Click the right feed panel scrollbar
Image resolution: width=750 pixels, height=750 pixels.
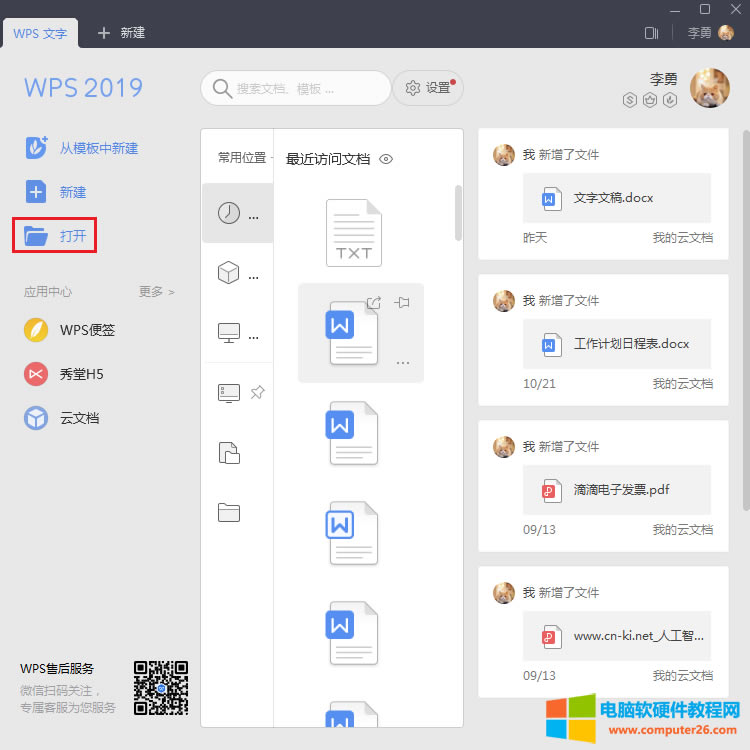746,320
